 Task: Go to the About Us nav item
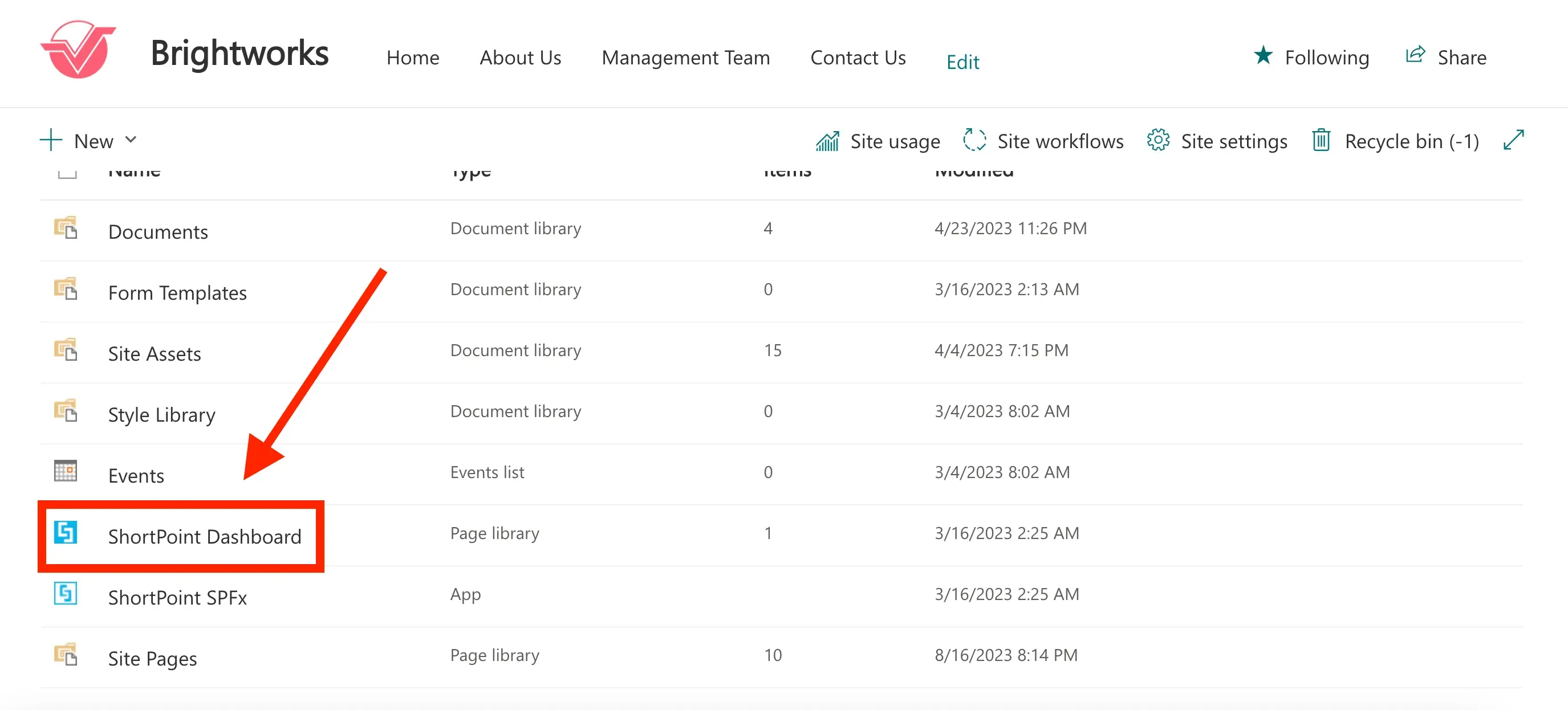[x=521, y=57]
